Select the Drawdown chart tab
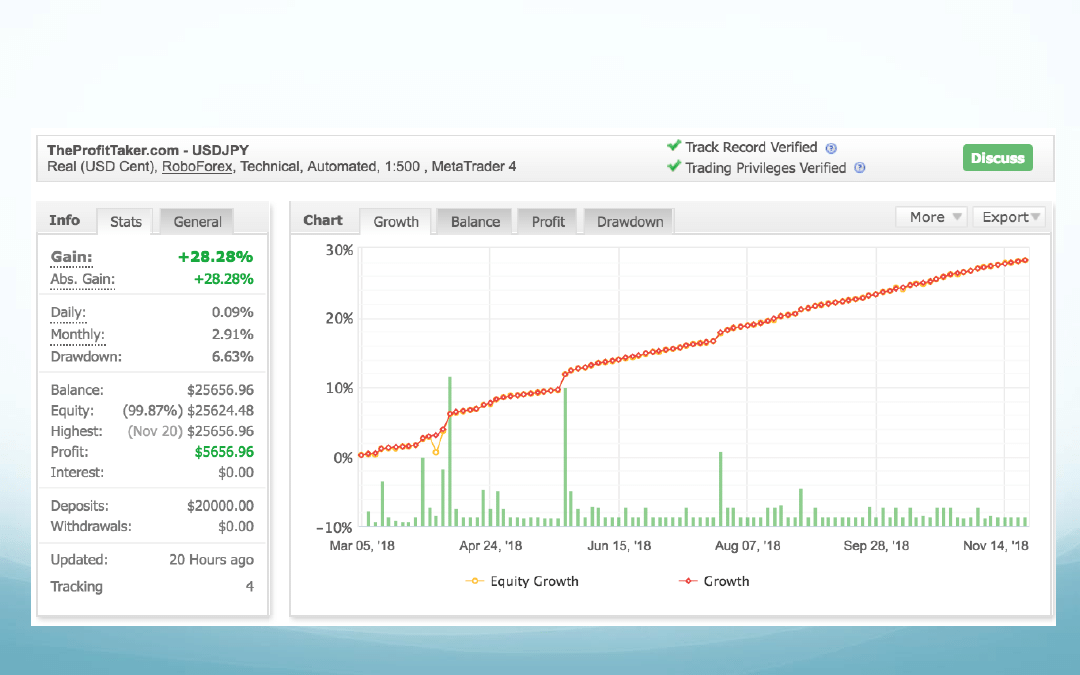Viewport: 1080px width, 675px height. 630,222
